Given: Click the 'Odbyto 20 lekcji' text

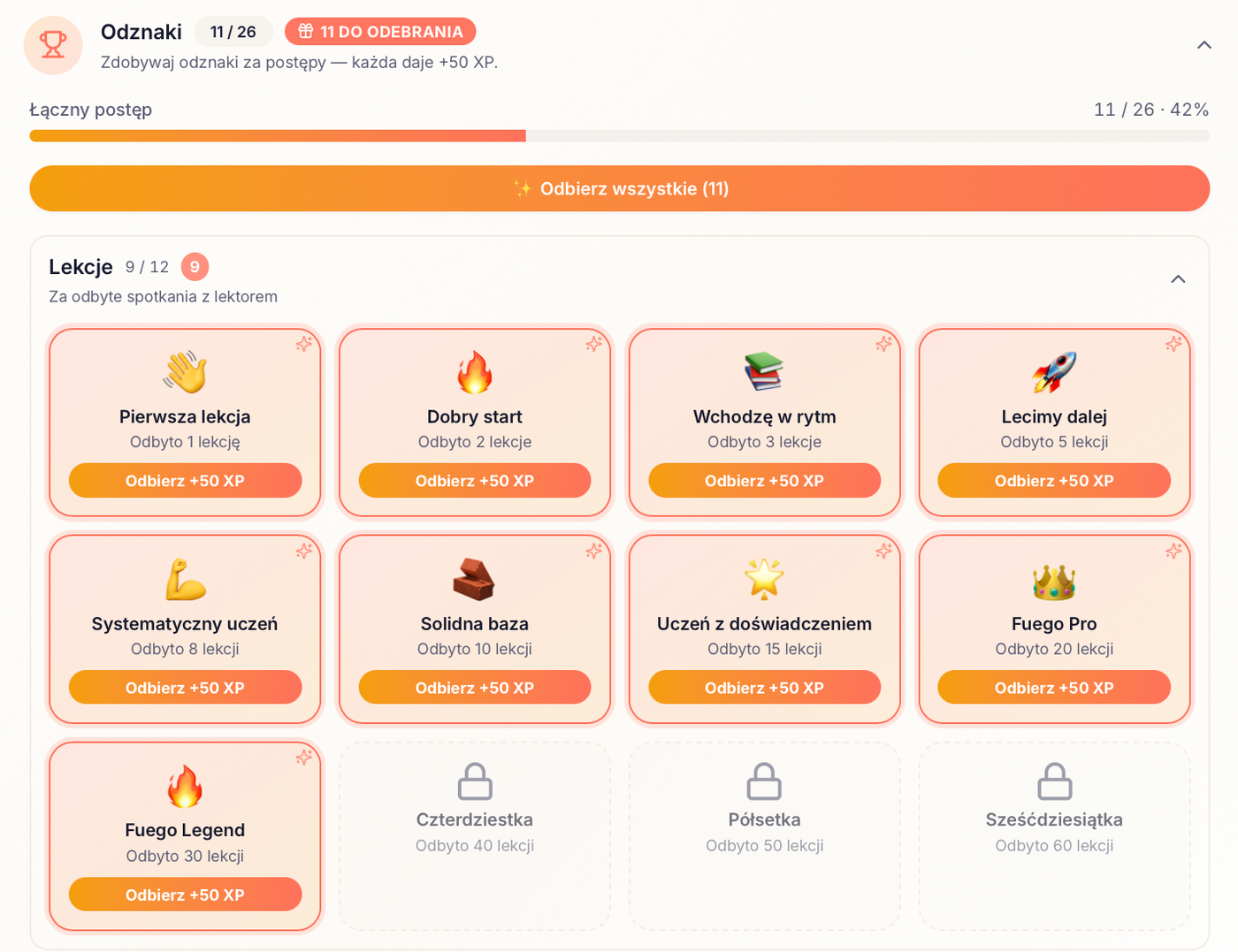Looking at the screenshot, I should pos(1054,649).
